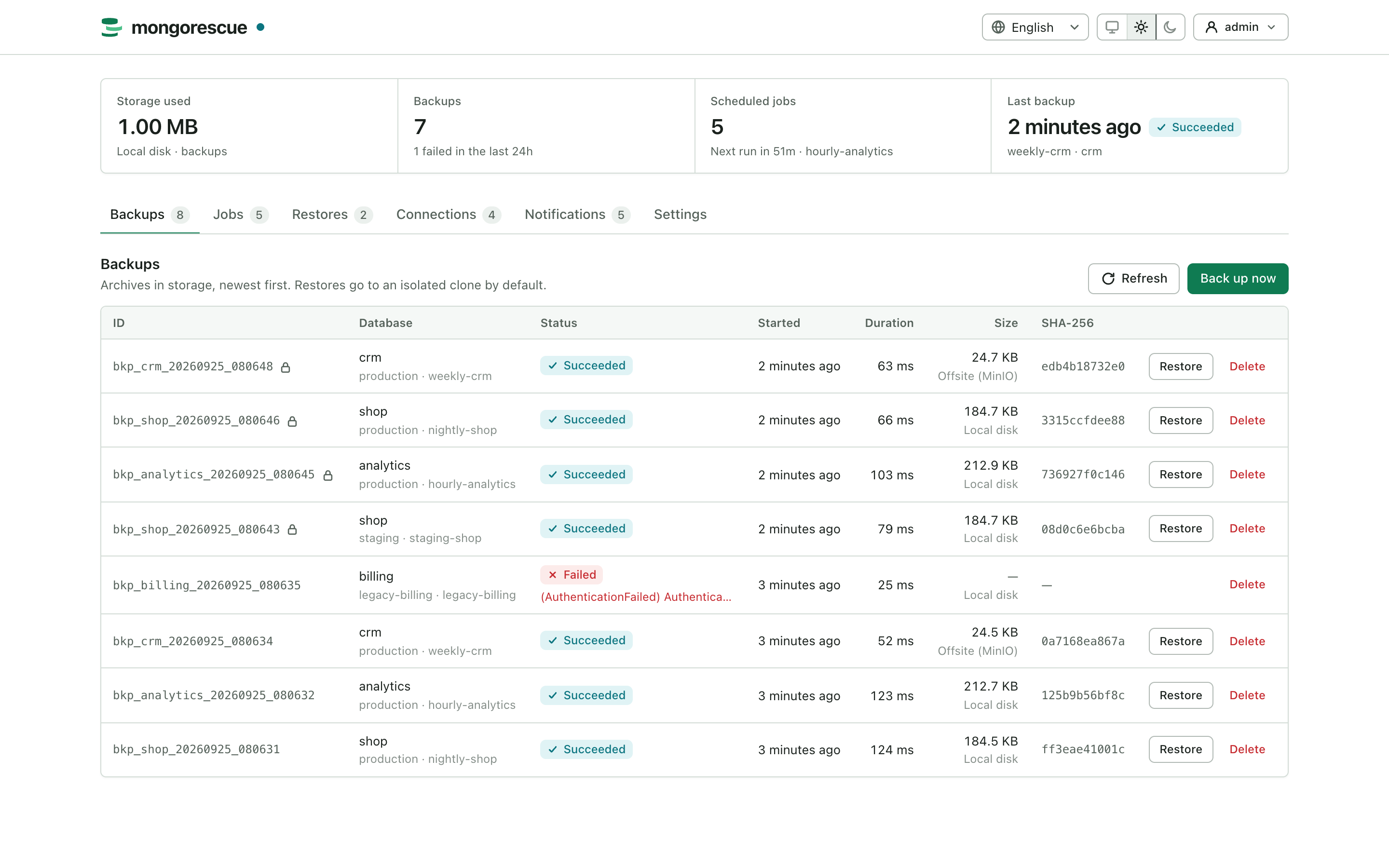The height and width of the screenshot is (868, 1389).
Task: Switch to the Jobs tab
Action: point(241,214)
